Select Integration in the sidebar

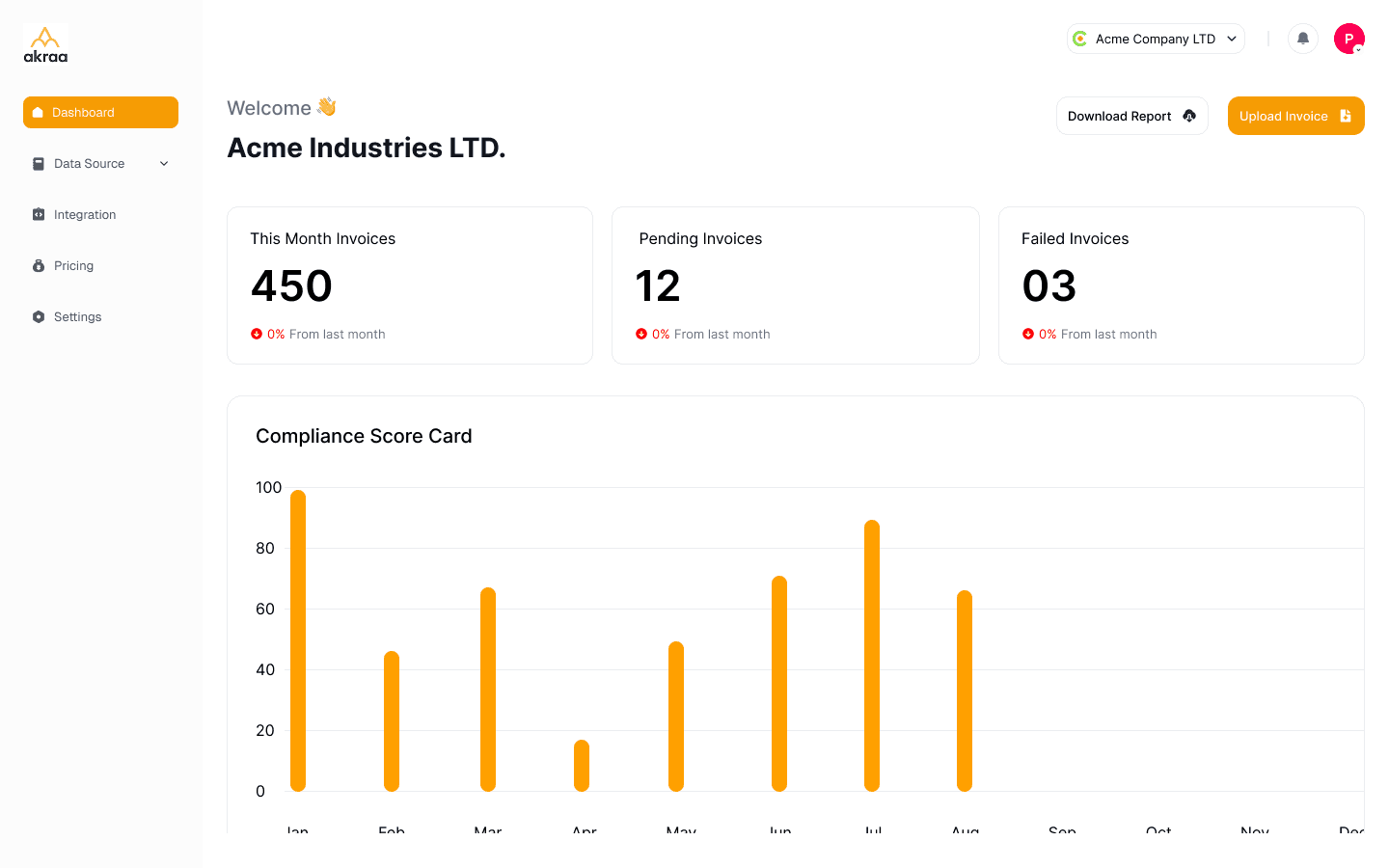(x=85, y=215)
